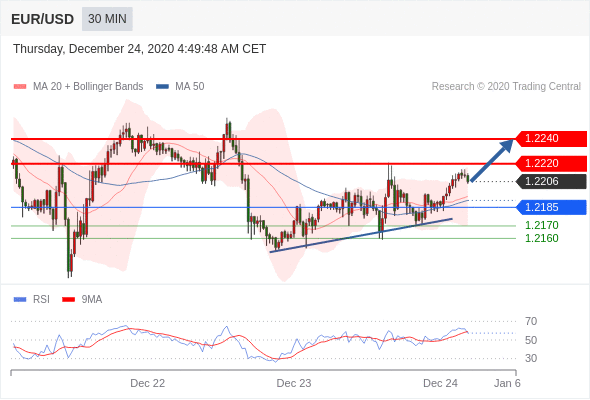Click the RSI legend label
This screenshot has width=590, height=400.
pos(41,300)
